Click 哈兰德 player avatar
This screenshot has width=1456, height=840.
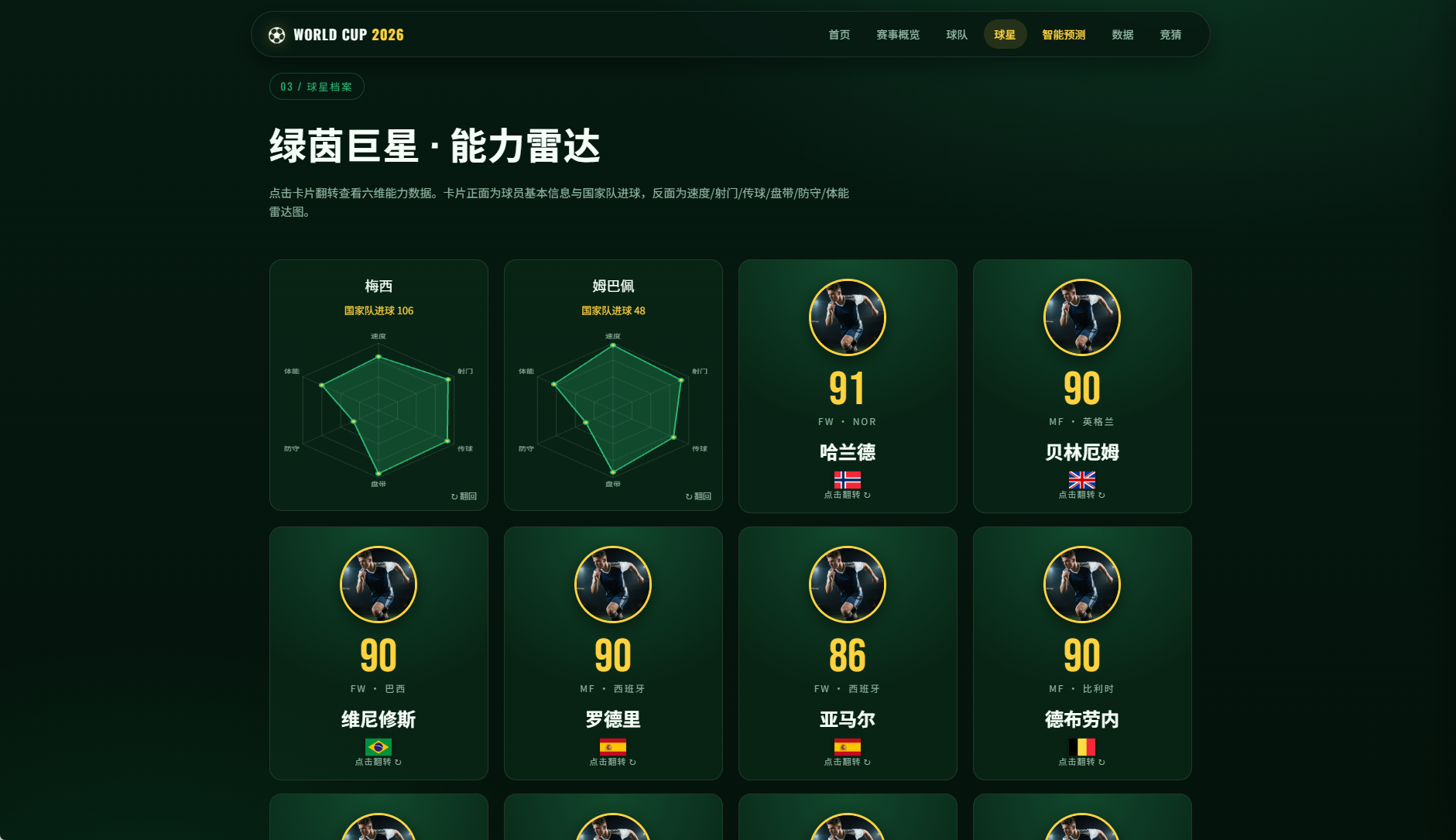point(848,317)
